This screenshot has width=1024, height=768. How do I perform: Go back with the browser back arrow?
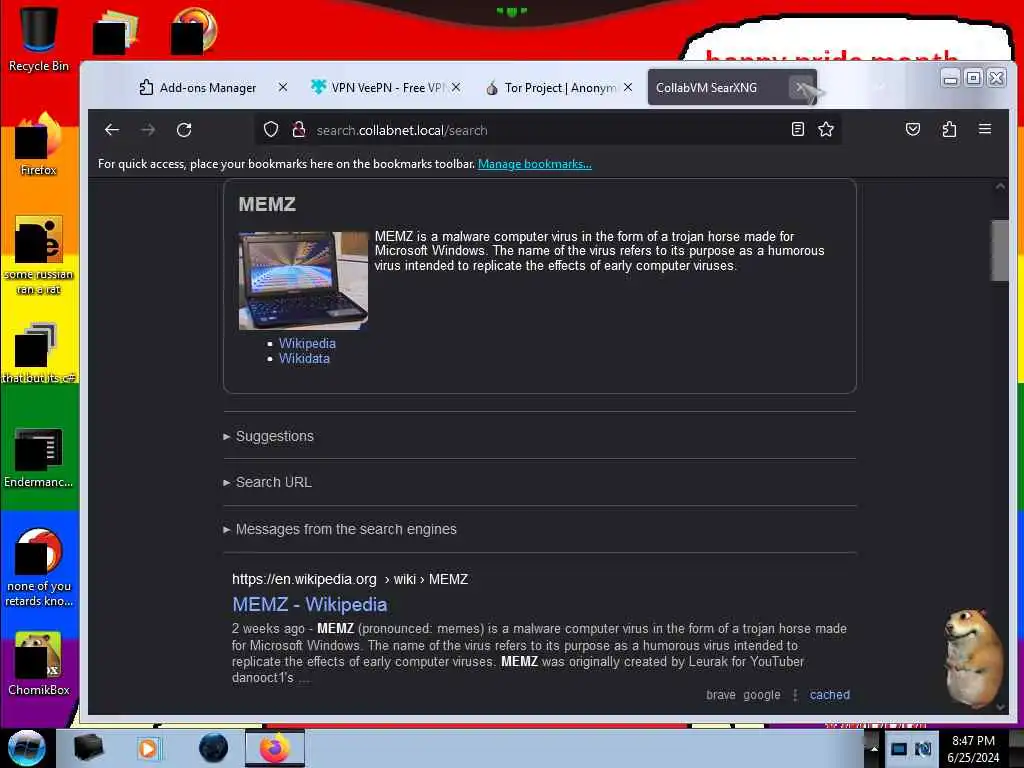point(112,130)
